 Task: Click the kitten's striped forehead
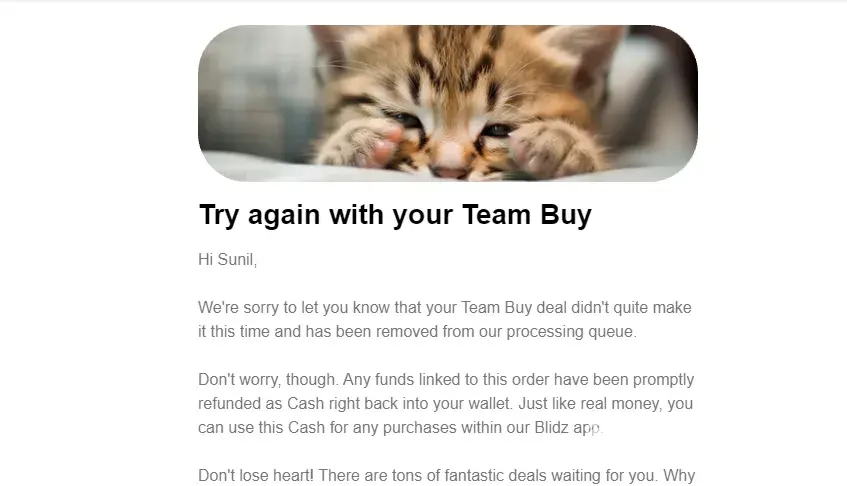(454, 59)
